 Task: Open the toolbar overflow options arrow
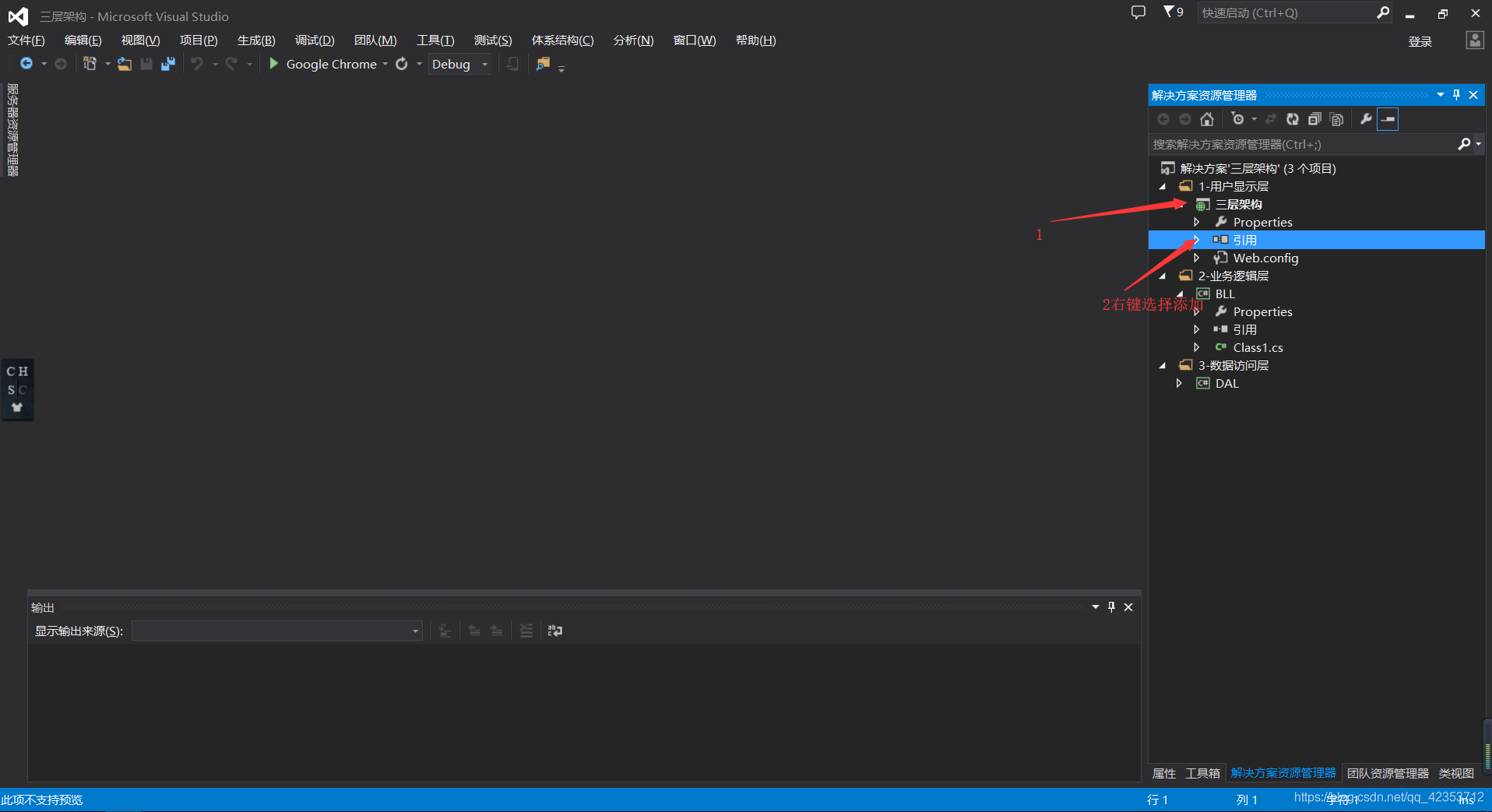[x=561, y=69]
